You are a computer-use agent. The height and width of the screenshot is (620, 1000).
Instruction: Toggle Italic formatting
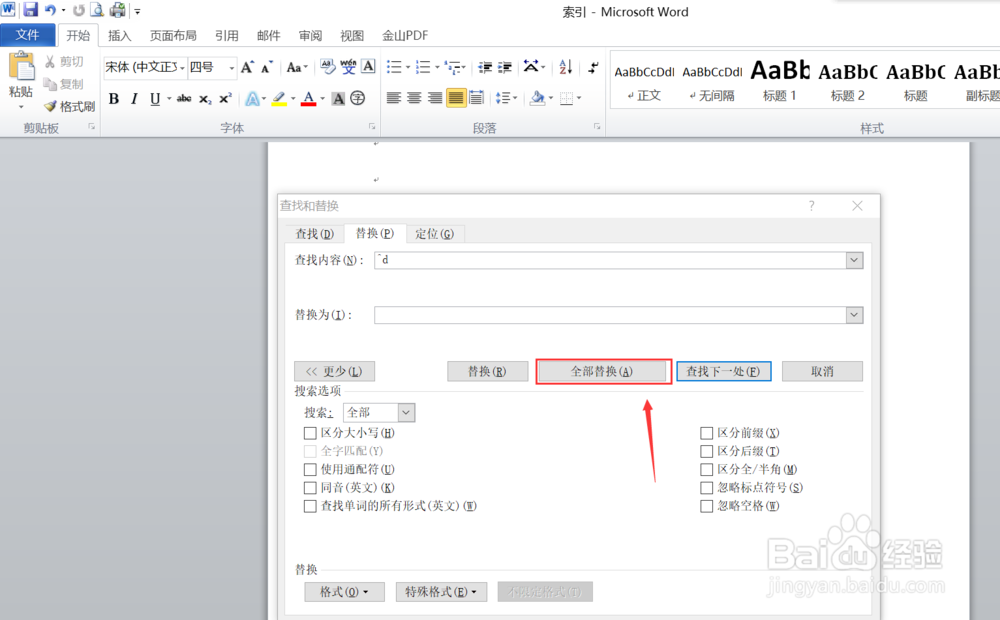point(134,99)
